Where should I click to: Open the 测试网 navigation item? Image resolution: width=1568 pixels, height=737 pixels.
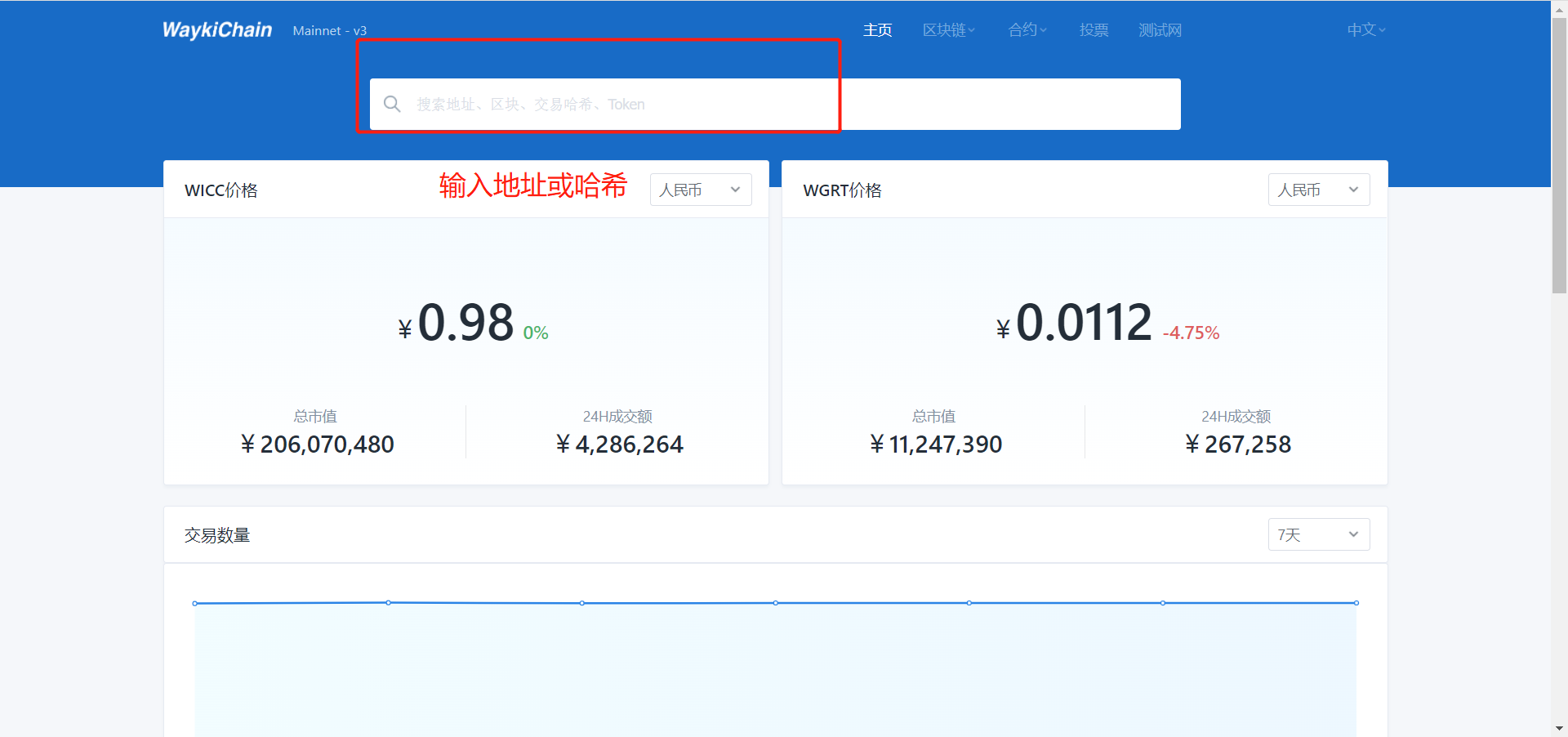[1160, 30]
